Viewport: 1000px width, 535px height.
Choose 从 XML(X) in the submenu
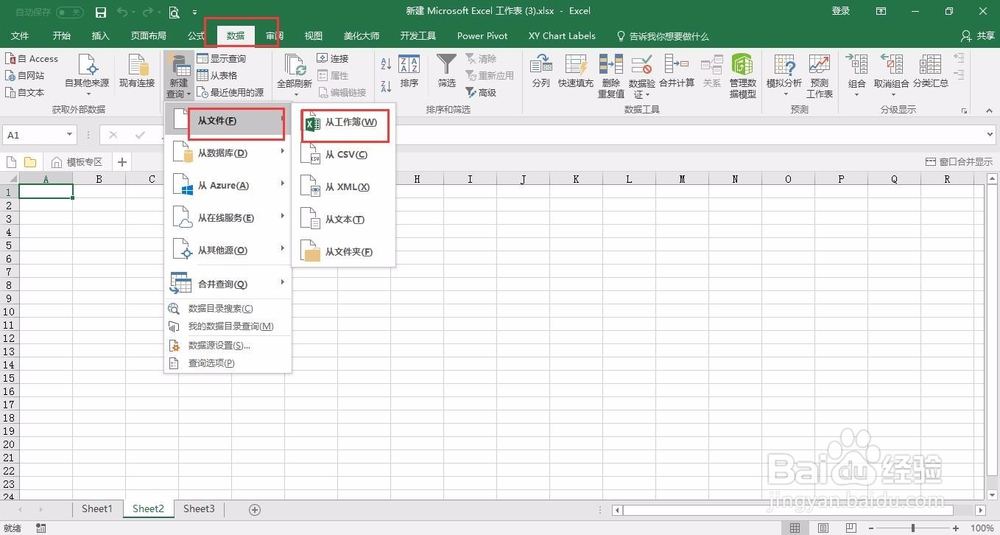pyautogui.click(x=344, y=187)
